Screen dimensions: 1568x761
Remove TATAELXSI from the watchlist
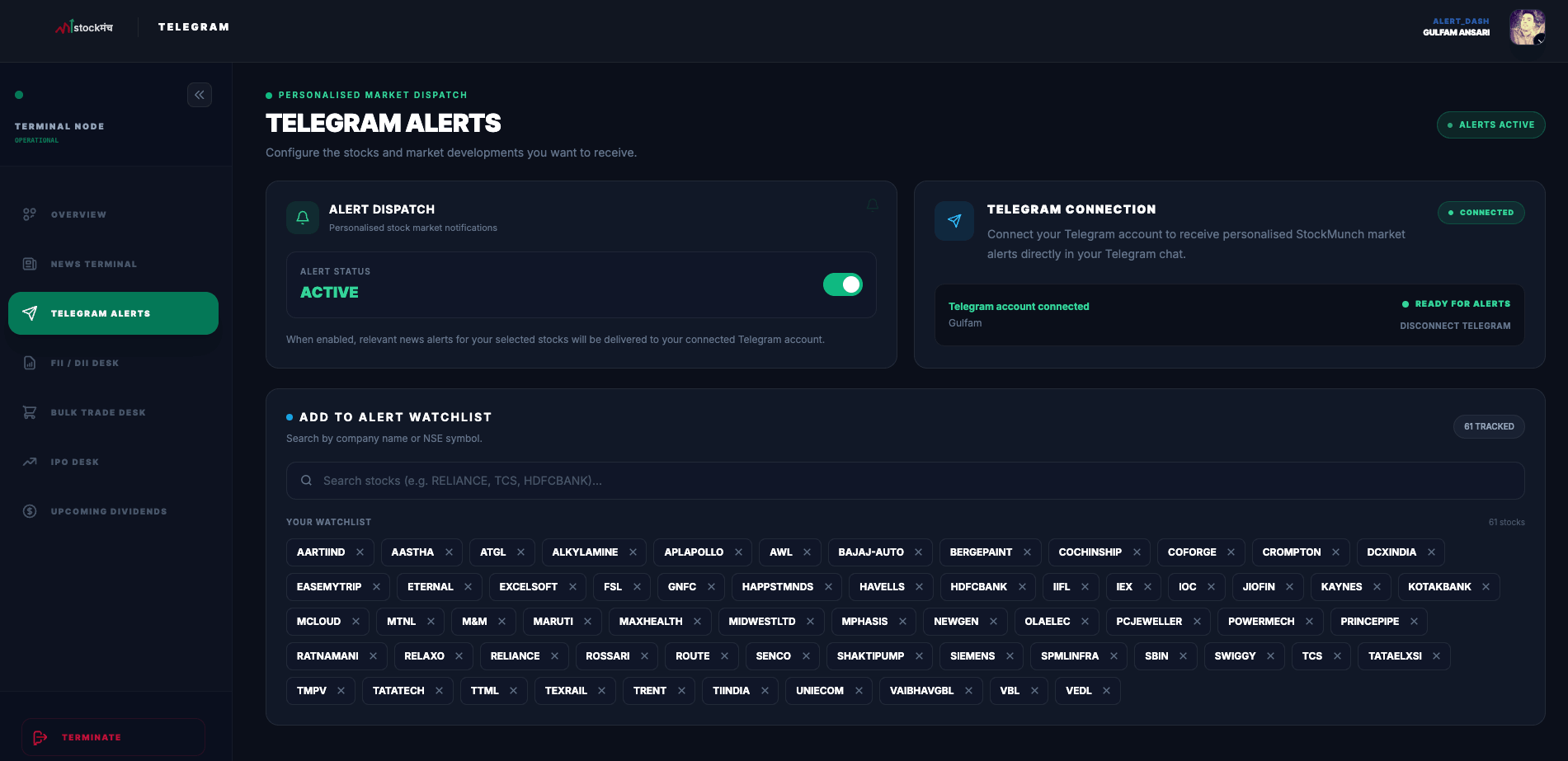coord(1436,656)
